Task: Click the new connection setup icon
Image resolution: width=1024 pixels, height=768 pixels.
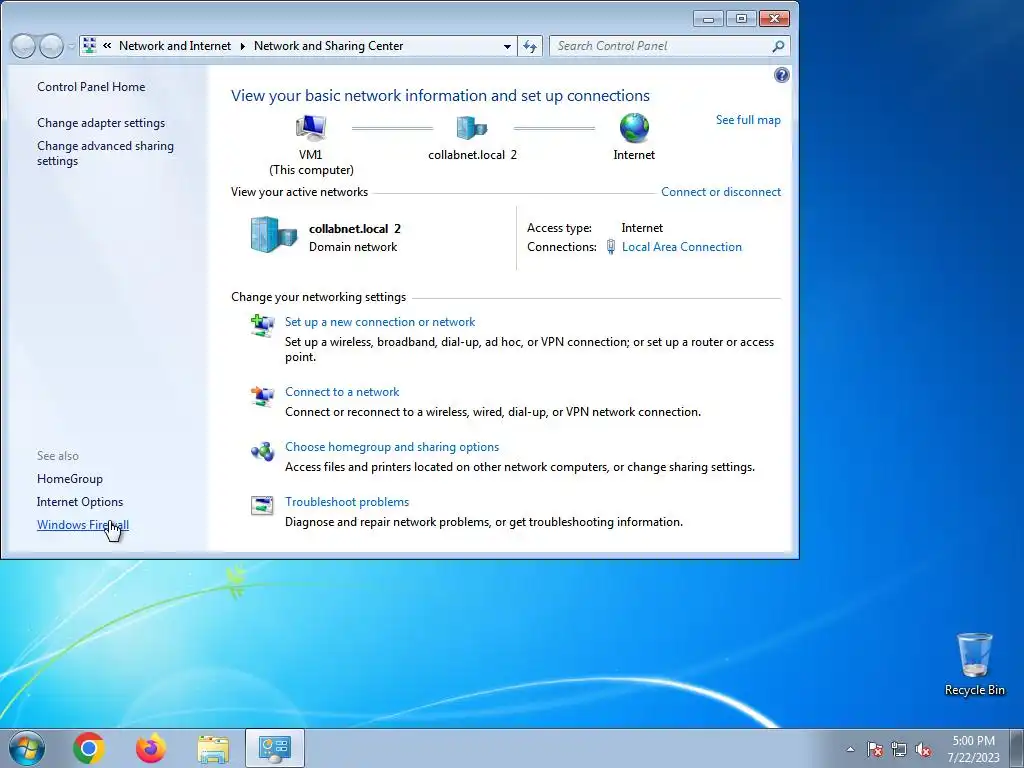Action: [x=263, y=325]
